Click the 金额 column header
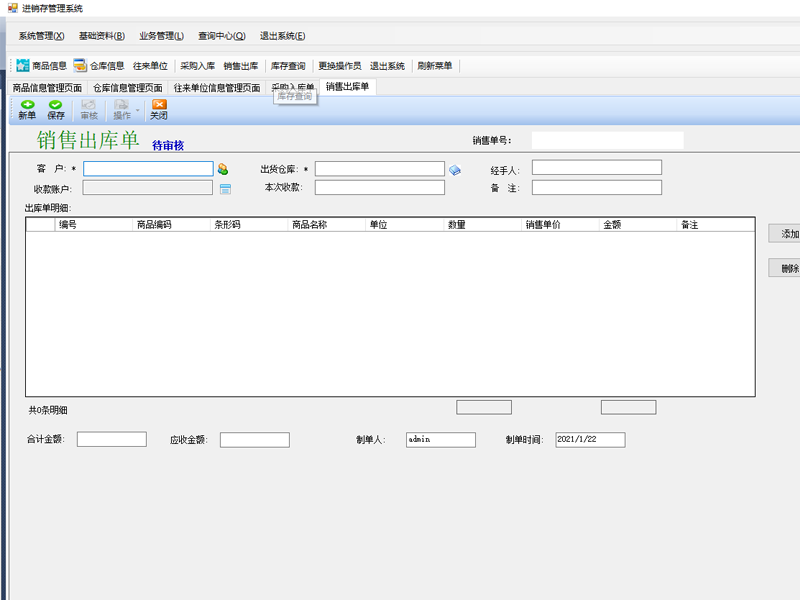This screenshot has width=800, height=600. click(x=638, y=224)
